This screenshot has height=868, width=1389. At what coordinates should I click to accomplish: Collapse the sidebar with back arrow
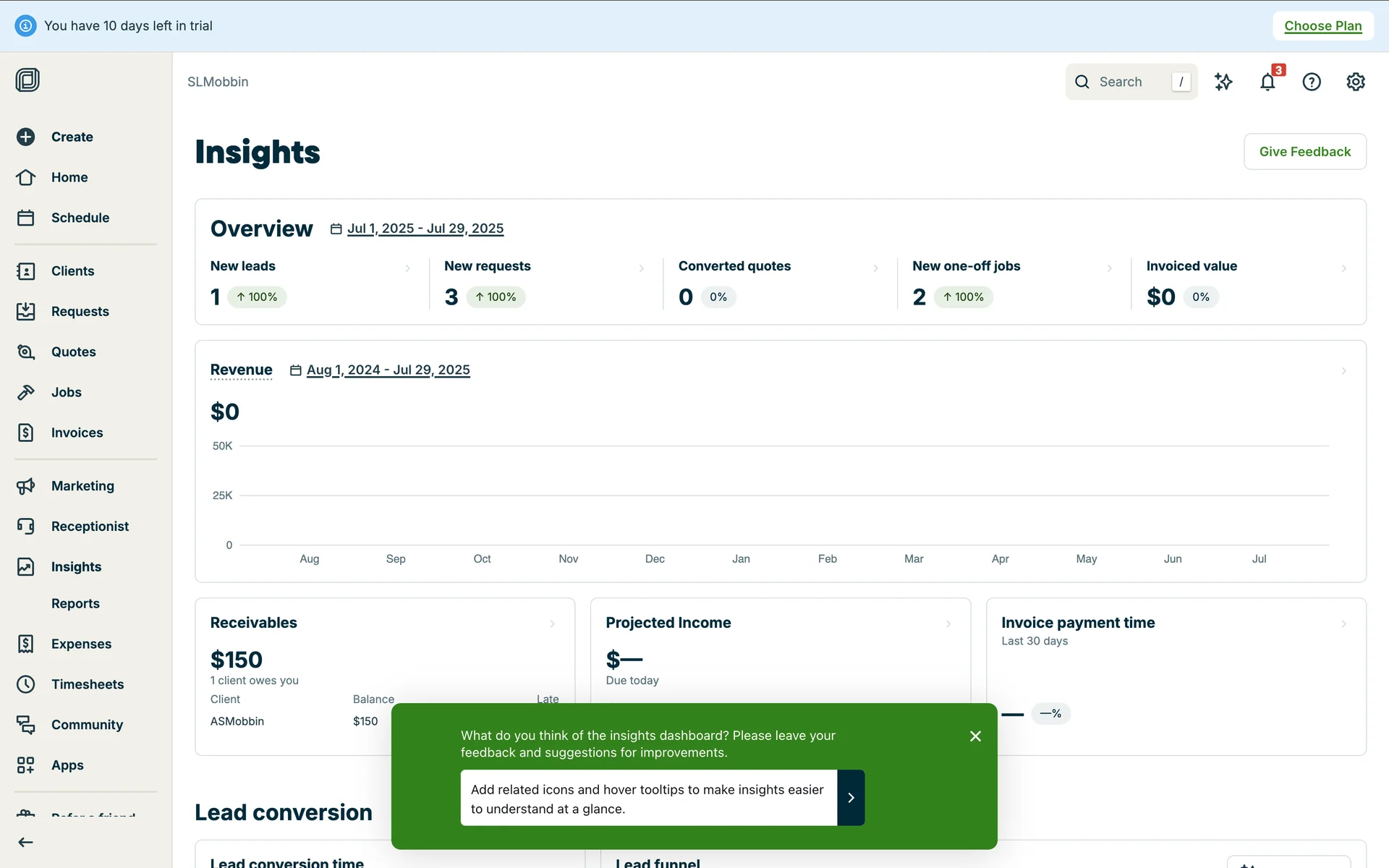pos(26,842)
